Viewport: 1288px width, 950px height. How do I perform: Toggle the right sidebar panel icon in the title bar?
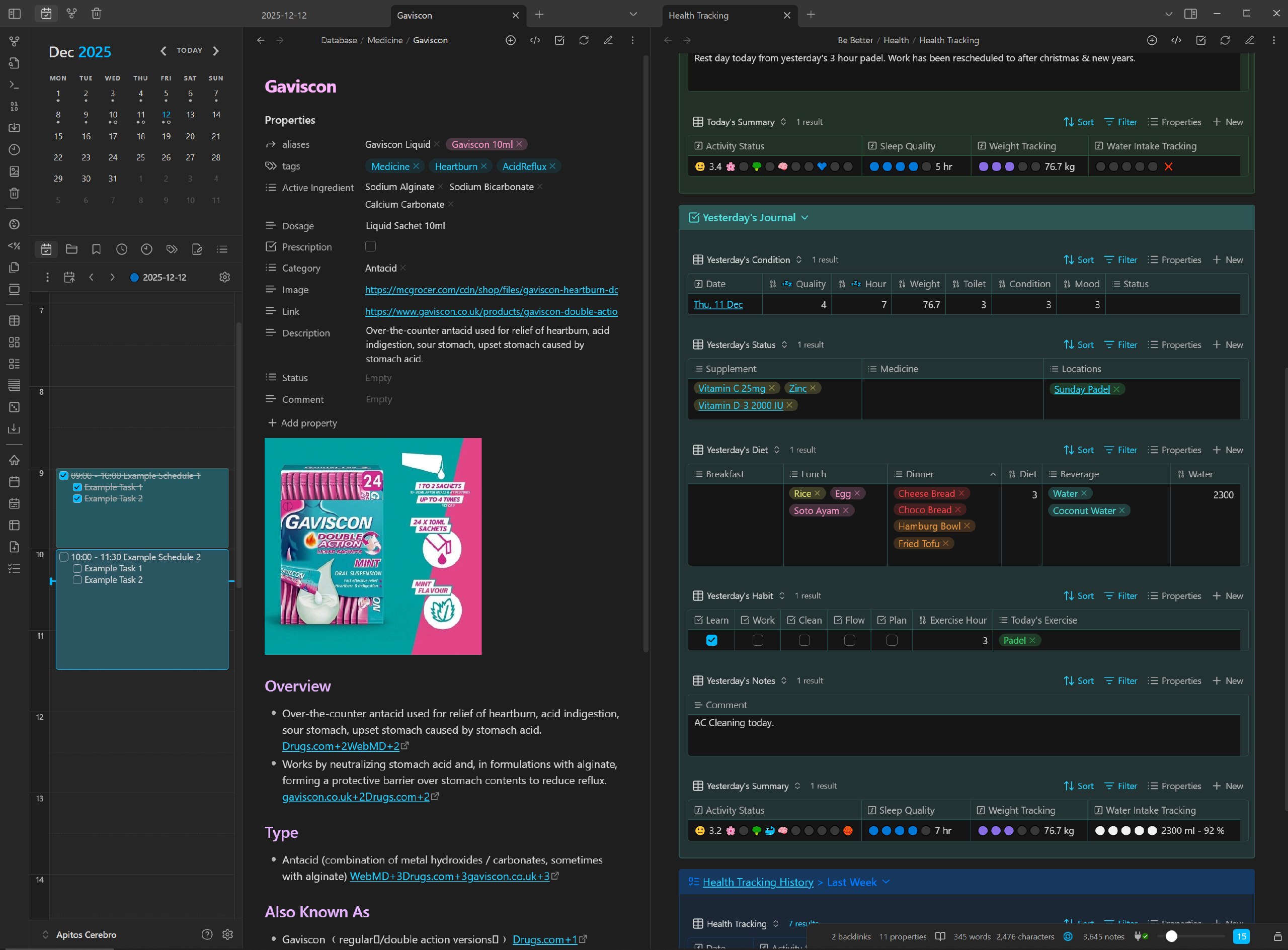[x=1191, y=14]
